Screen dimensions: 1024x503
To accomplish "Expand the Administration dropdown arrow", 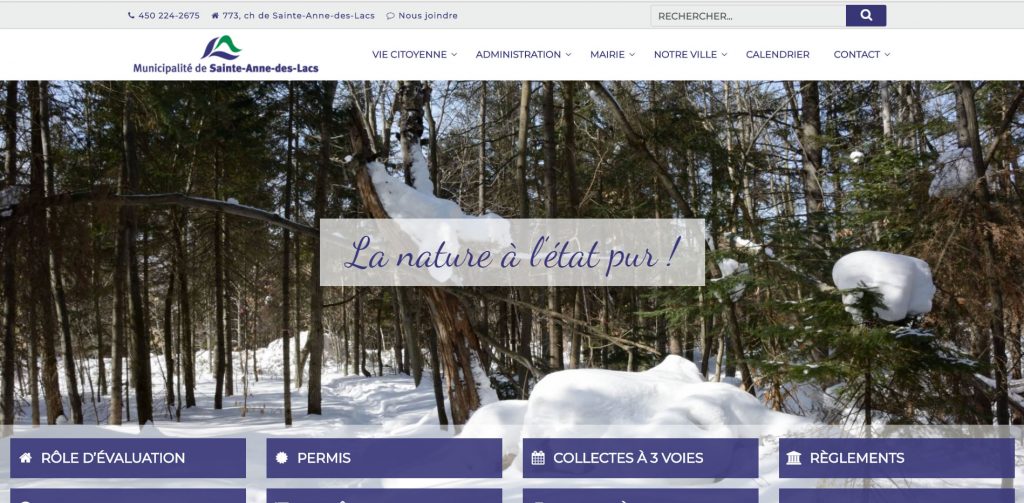I will [x=568, y=55].
